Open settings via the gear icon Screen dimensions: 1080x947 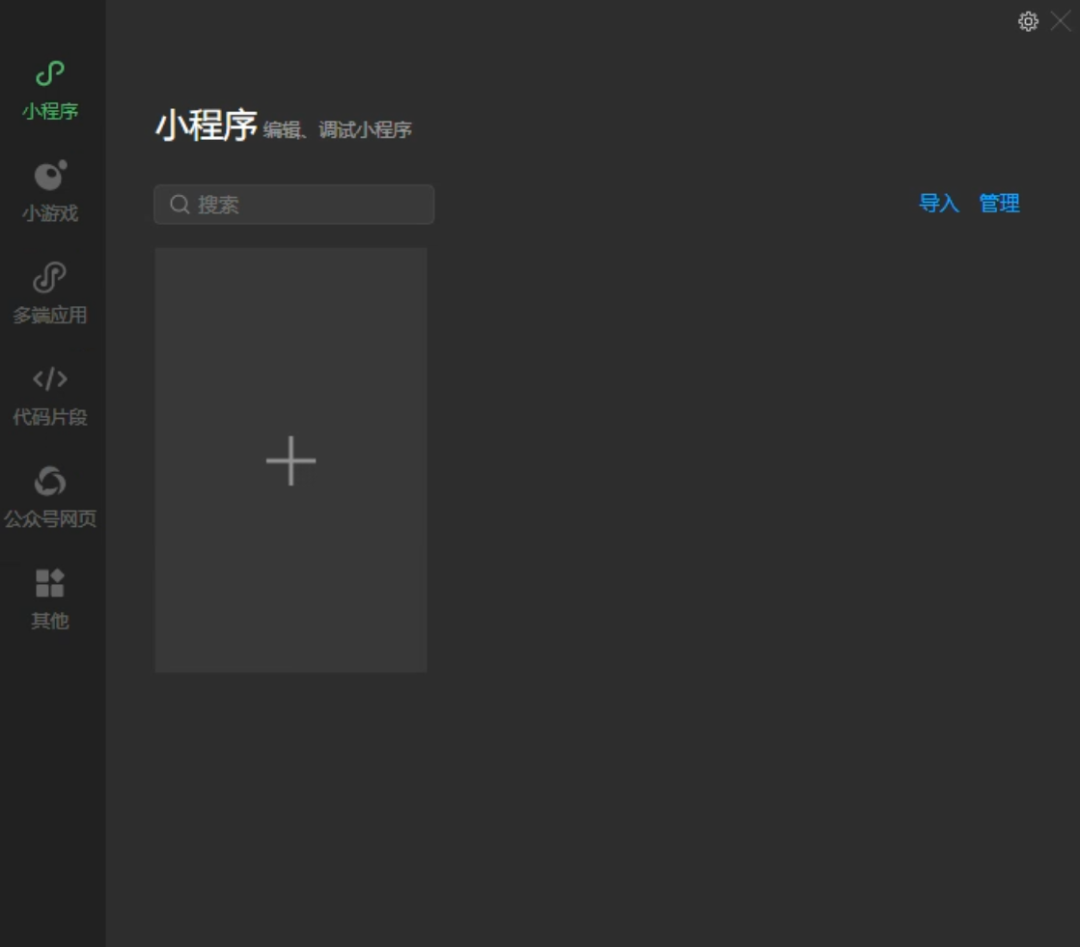click(1028, 21)
